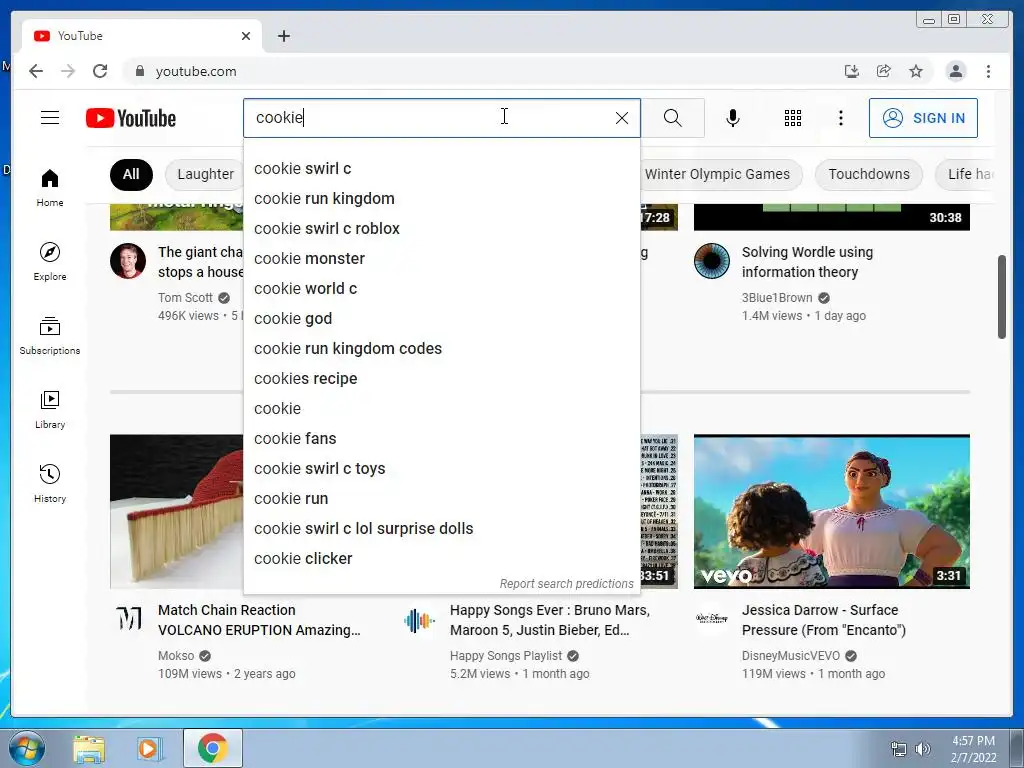Image resolution: width=1024 pixels, height=768 pixels.
Task: Click the Surface Pressure Encanto video thumbnail
Action: click(831, 511)
